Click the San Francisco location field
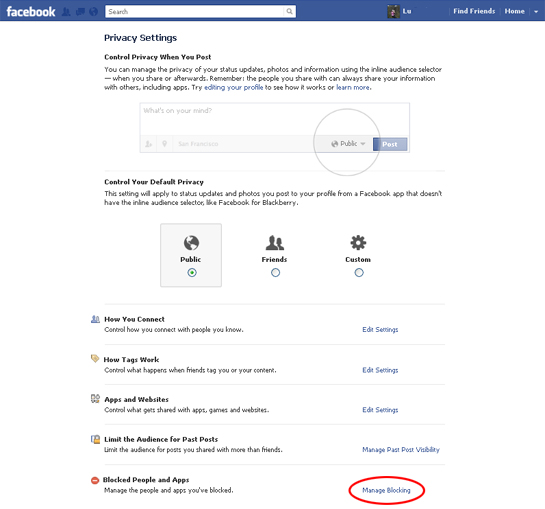545x509 pixels. (198, 144)
